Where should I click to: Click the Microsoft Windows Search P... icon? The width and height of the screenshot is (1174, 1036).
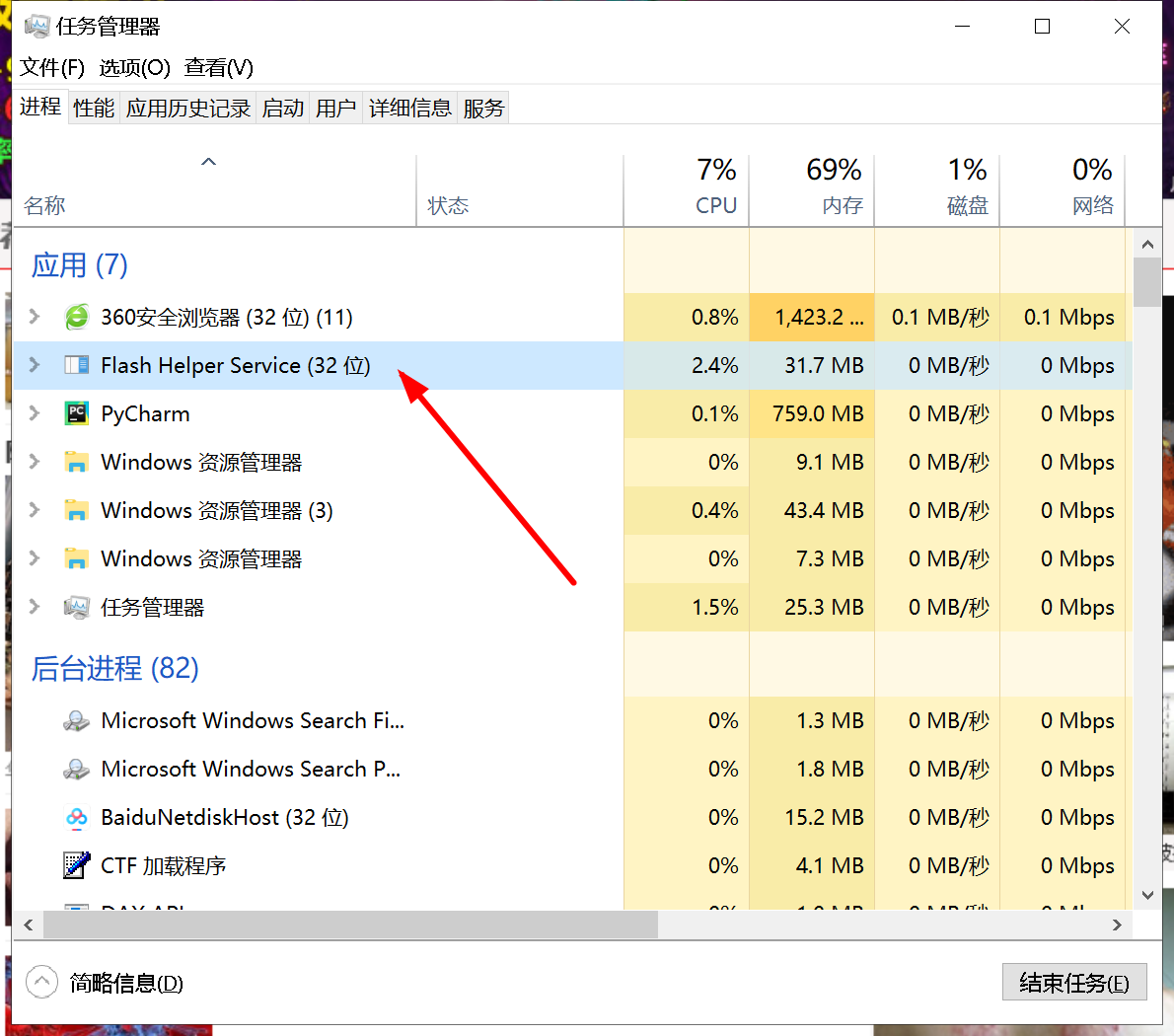click(76, 769)
